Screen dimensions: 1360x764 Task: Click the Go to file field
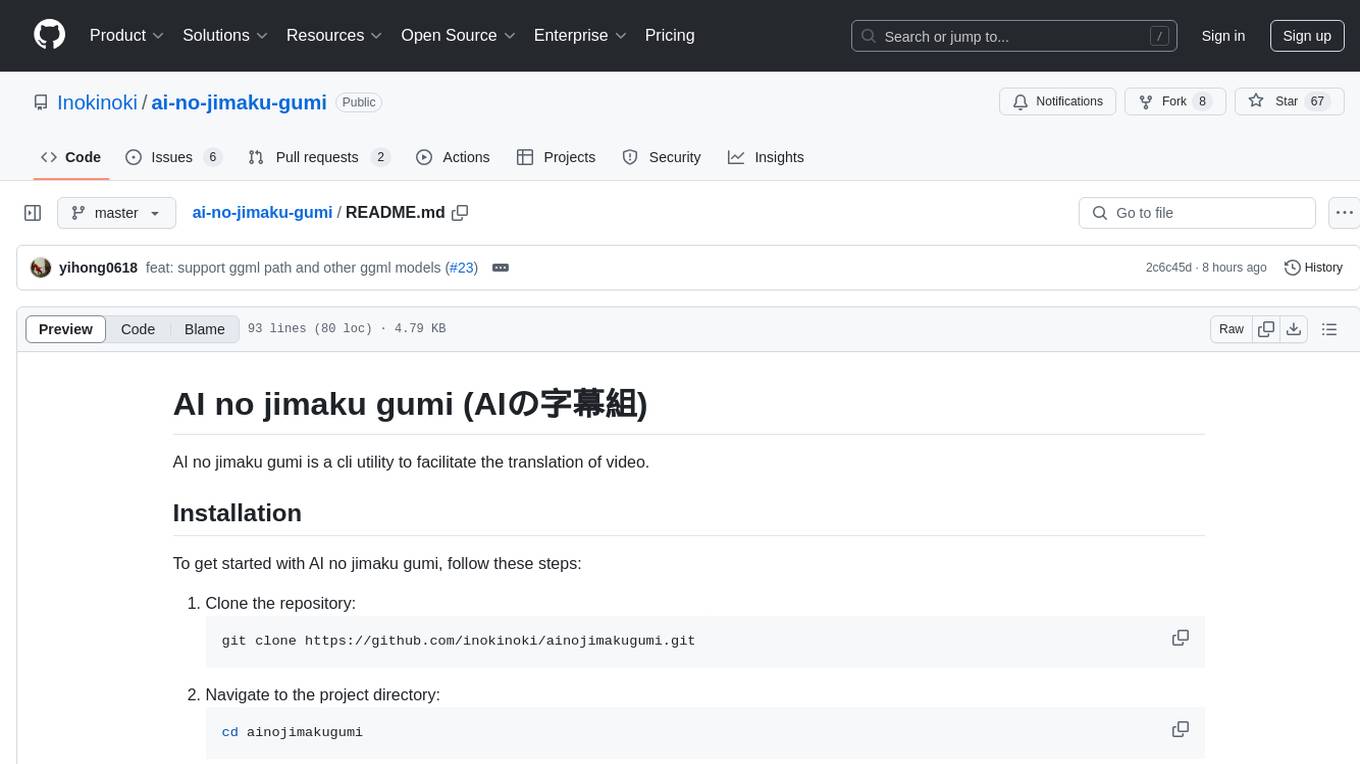(x=1197, y=213)
